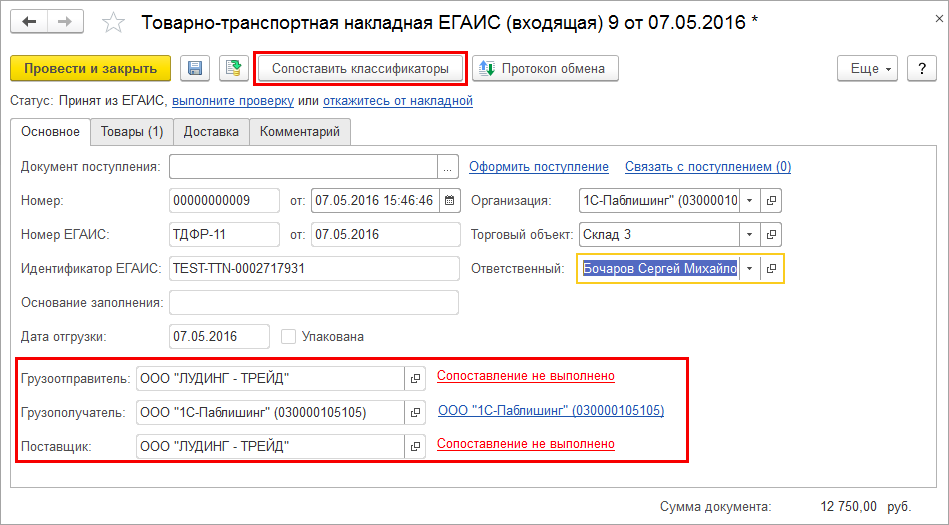Viewport: 949px width, 525px height.
Task: Expand the Организация dropdown arrow
Action: point(749,200)
